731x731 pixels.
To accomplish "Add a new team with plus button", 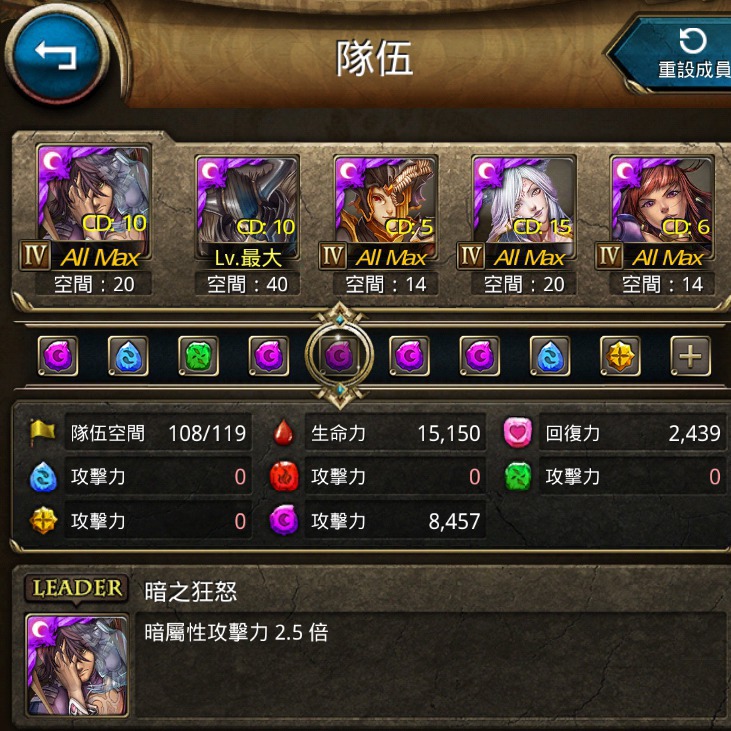I will pyautogui.click(x=690, y=356).
